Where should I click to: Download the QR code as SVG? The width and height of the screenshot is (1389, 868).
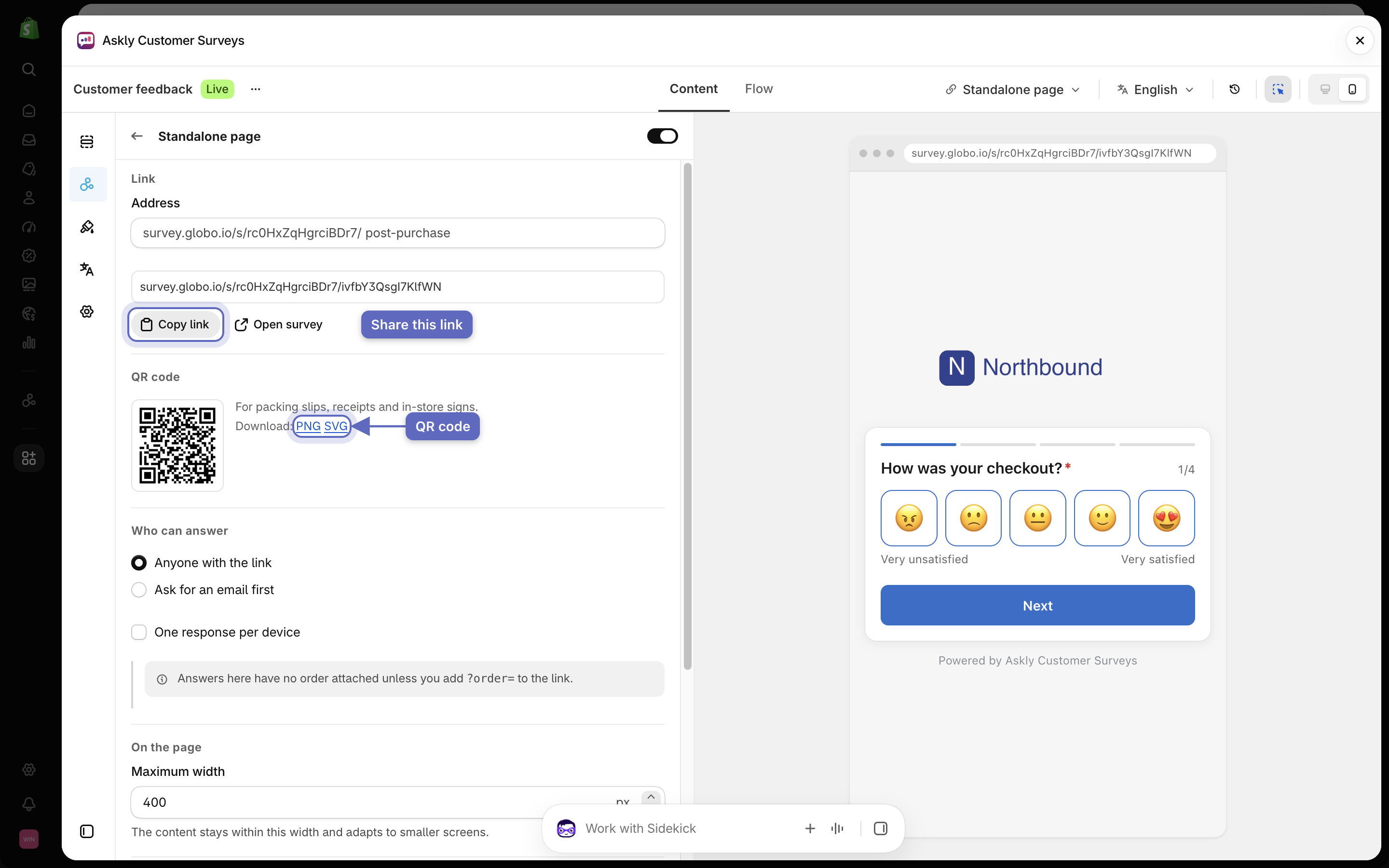tap(336, 426)
